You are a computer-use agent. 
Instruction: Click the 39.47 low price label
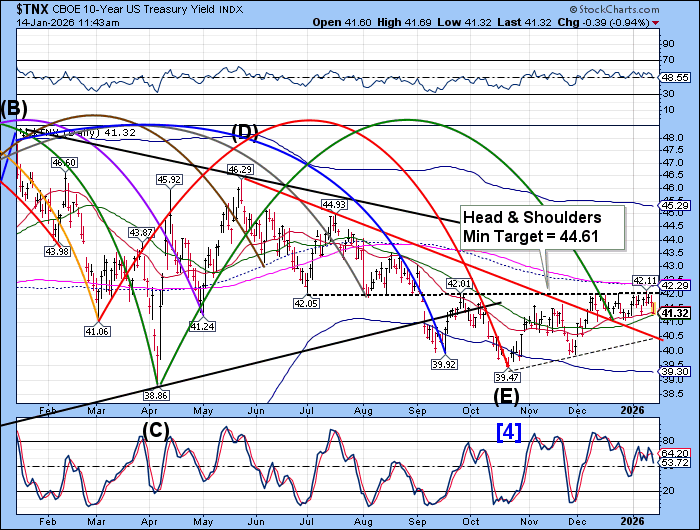tap(510, 377)
